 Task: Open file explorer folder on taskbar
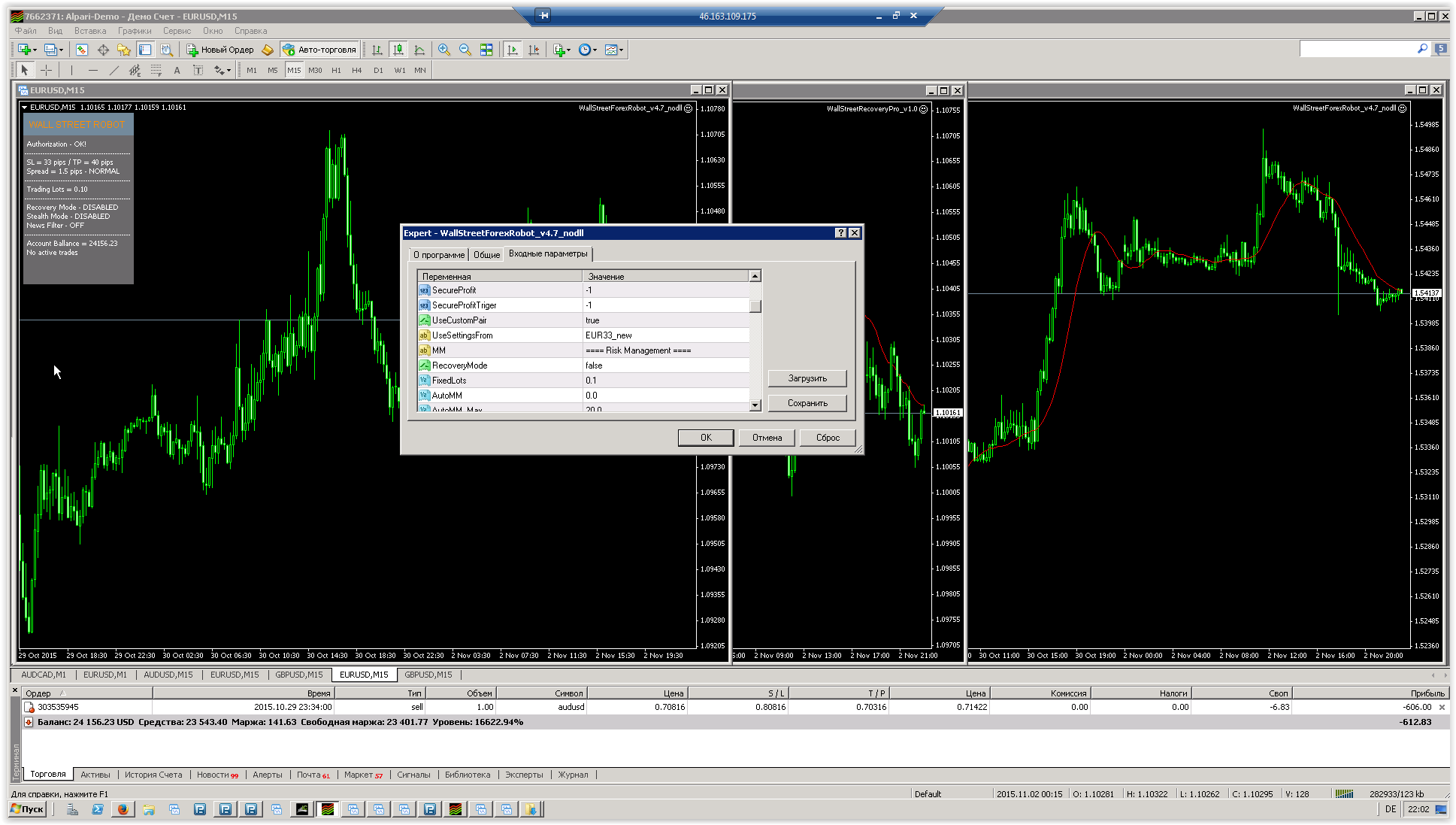pos(148,809)
